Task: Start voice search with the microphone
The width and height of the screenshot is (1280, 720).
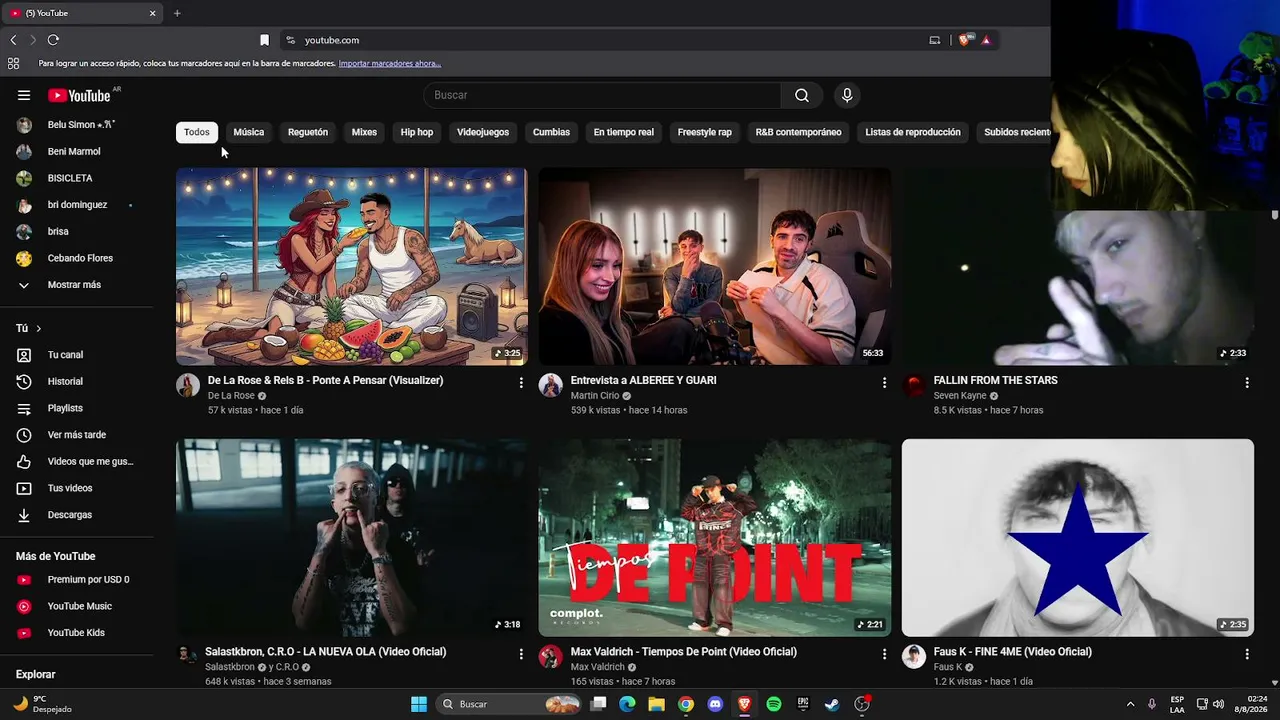Action: (847, 95)
